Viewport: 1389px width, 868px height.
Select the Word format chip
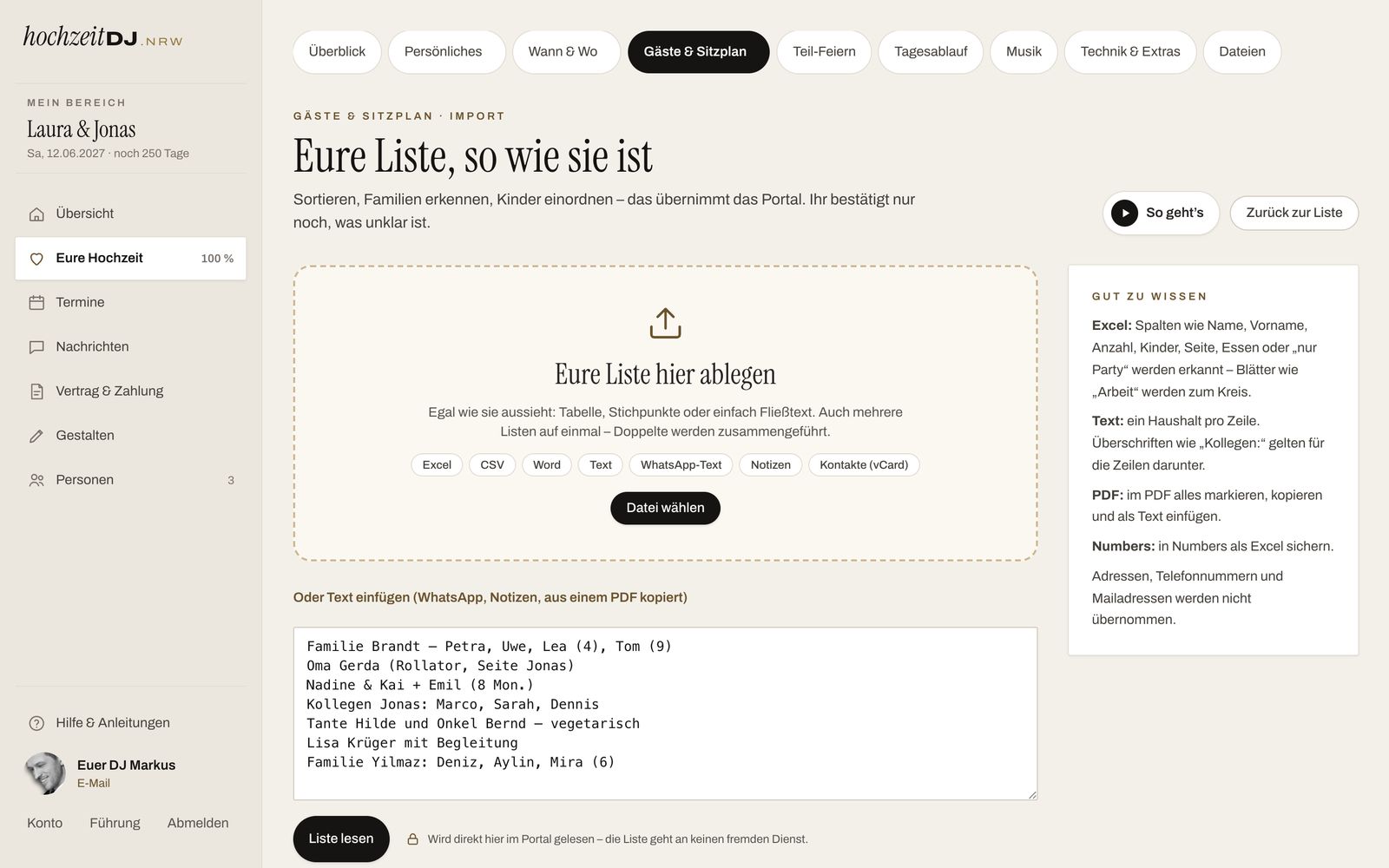pyautogui.click(x=547, y=465)
